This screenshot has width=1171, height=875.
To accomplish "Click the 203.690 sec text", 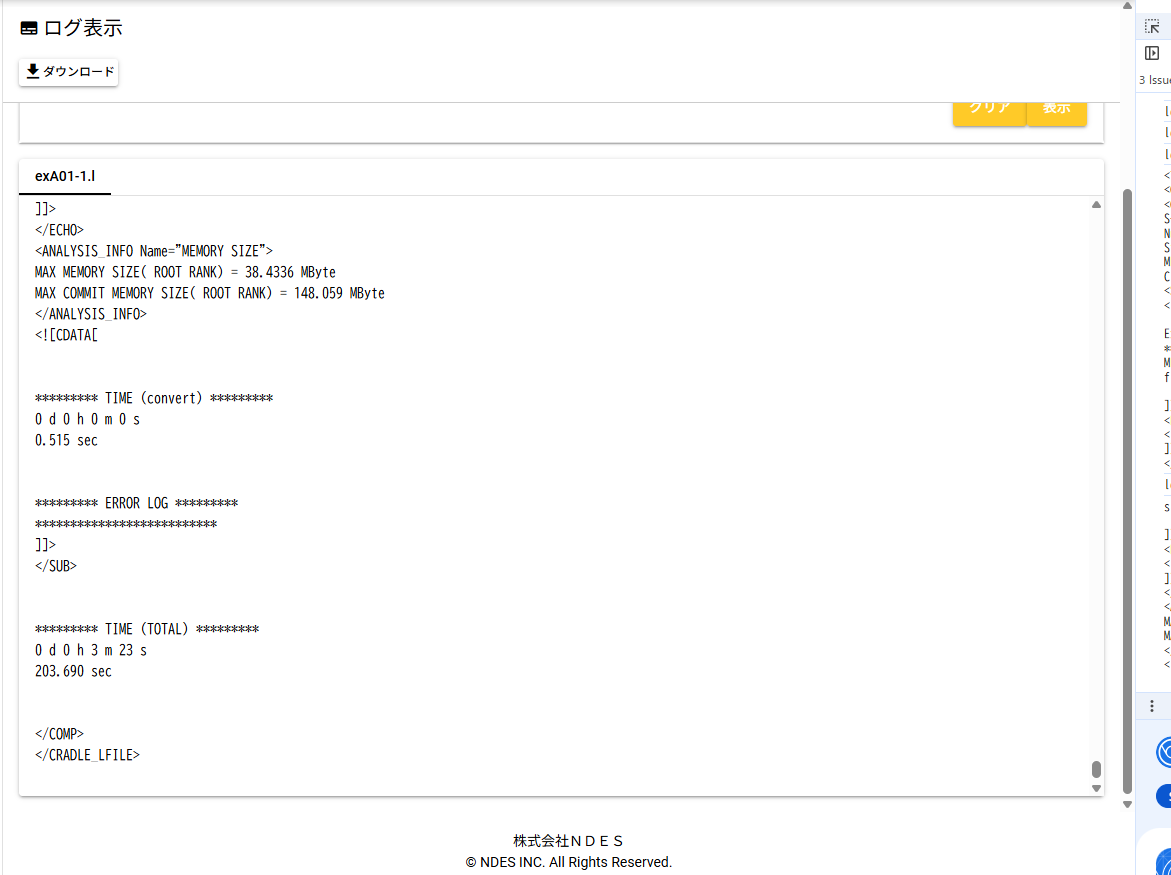I will 73,671.
